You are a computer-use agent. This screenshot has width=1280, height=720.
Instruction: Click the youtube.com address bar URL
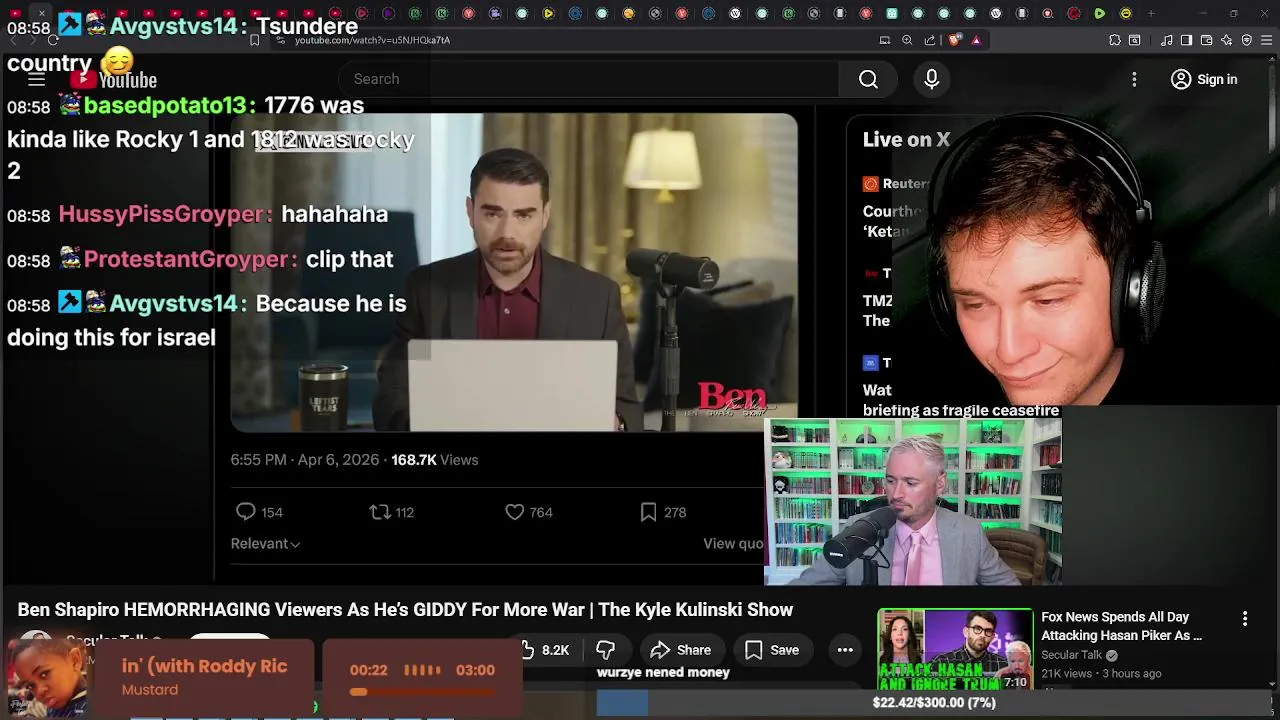[372, 40]
